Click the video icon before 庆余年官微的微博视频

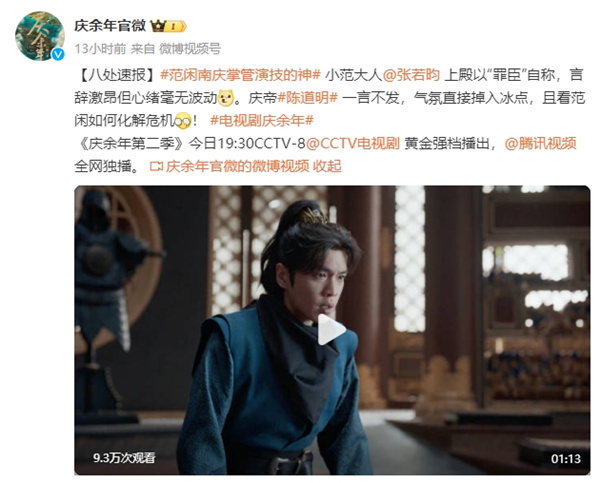157,166
